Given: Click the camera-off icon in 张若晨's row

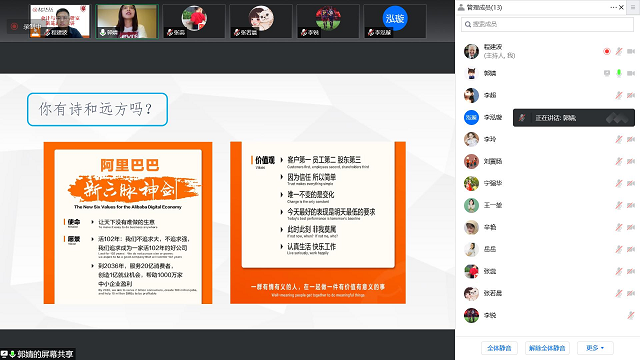Looking at the screenshot, I should (x=631, y=293).
